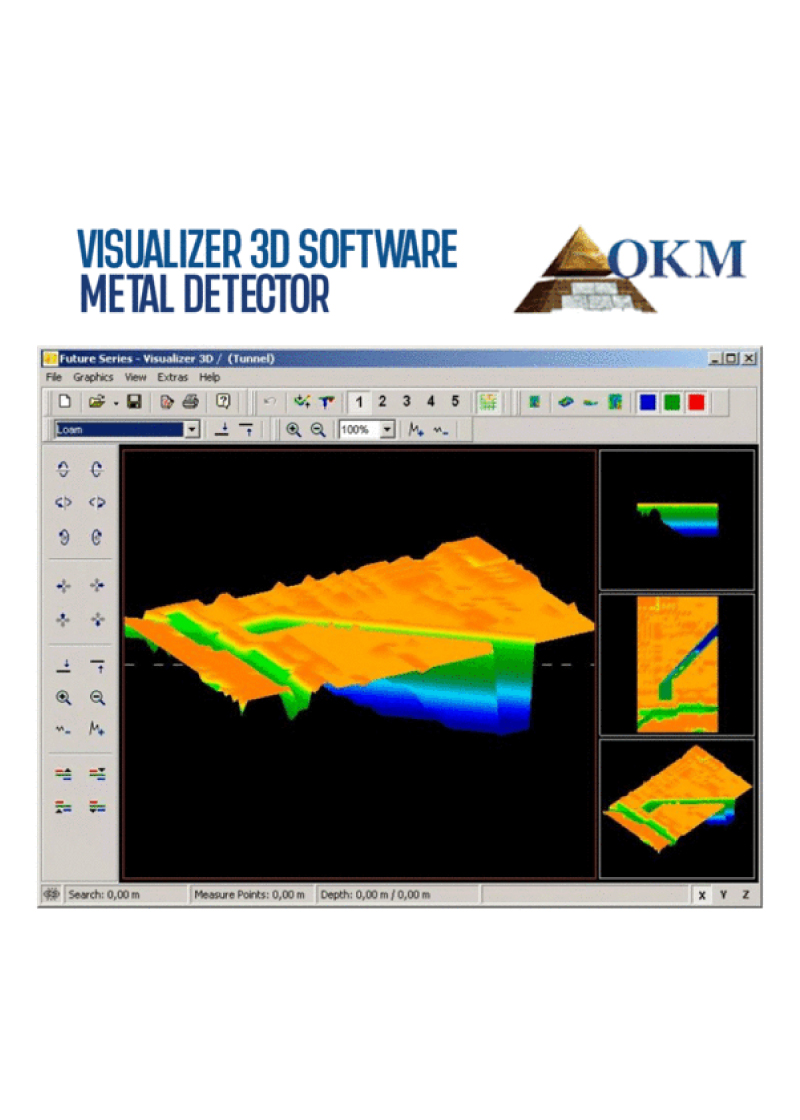Click the side panel zoom-out magnifier

pyautogui.click(x=97, y=698)
